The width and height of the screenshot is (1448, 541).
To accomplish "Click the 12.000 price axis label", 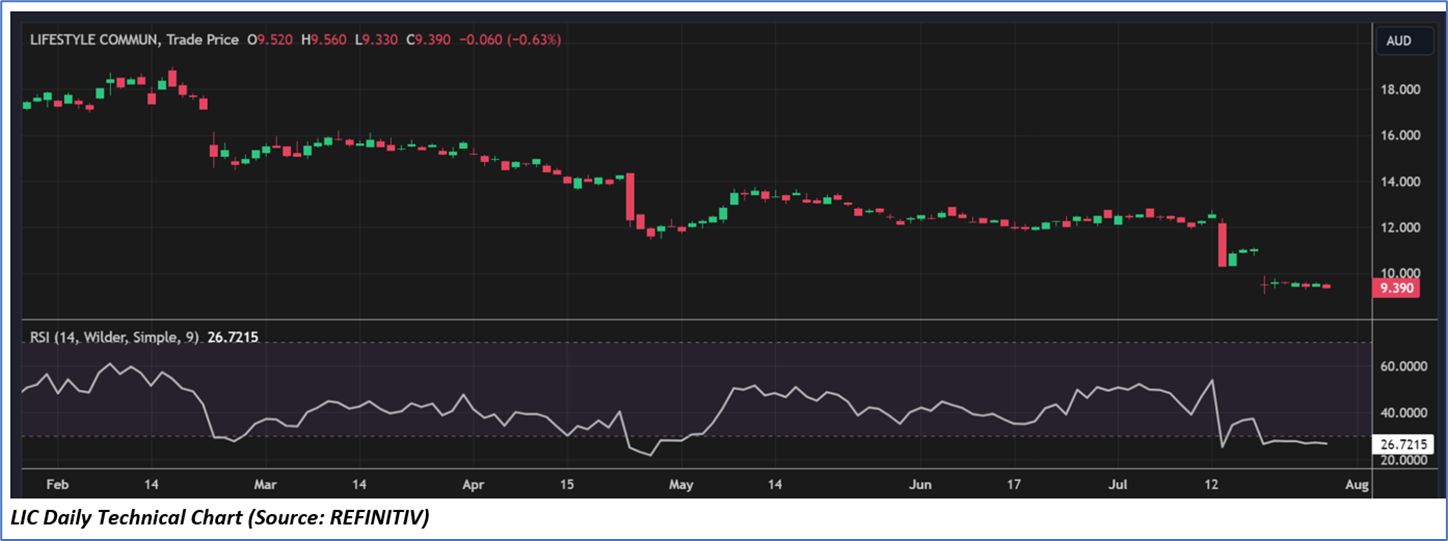I will tap(1399, 227).
